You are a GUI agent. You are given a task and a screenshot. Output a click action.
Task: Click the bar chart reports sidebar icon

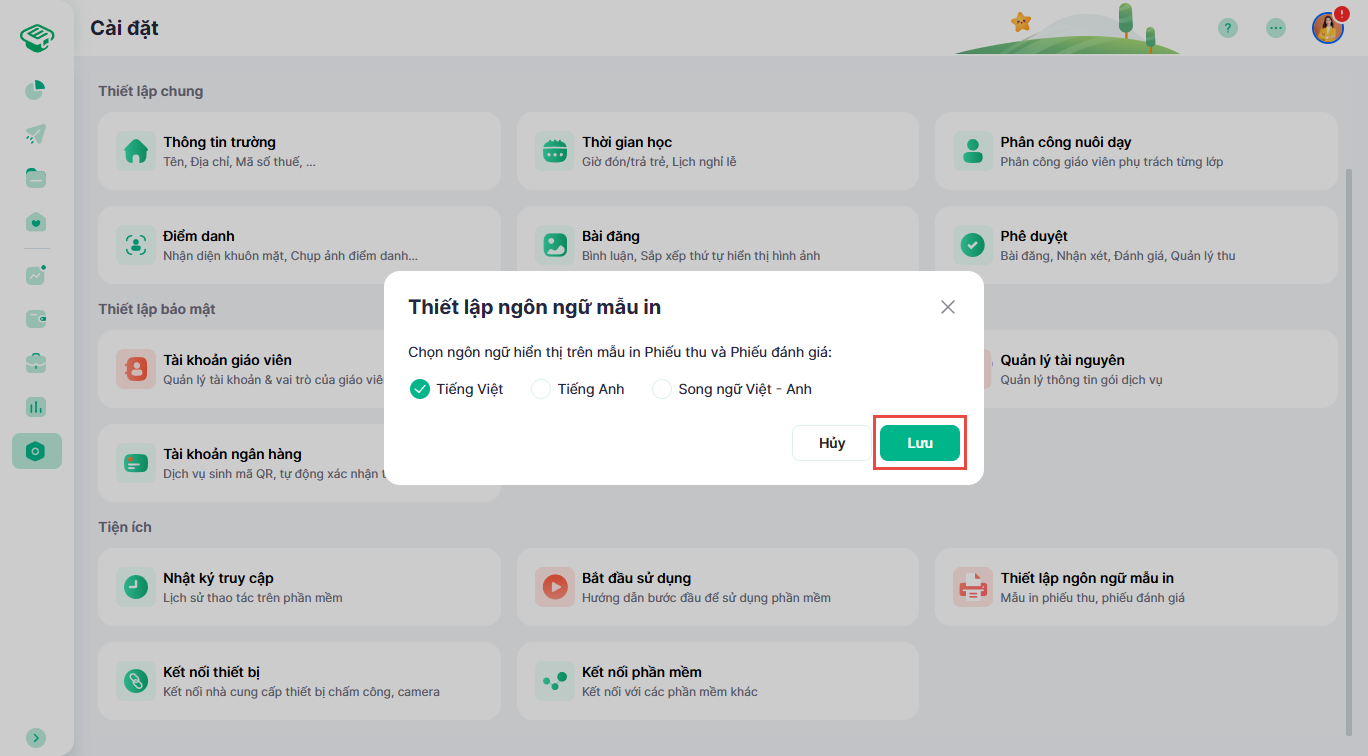click(x=36, y=407)
